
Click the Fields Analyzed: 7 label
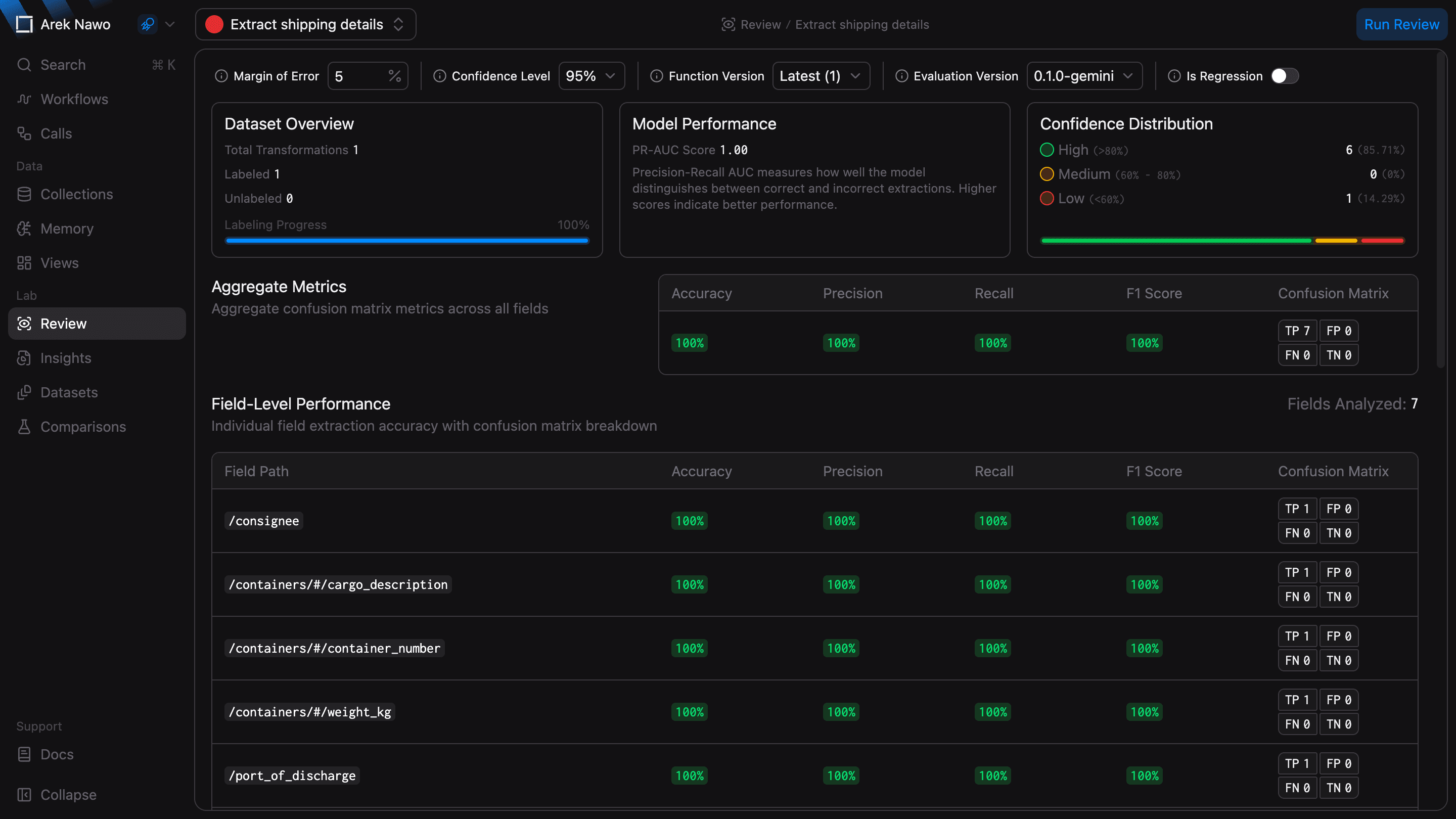pos(1352,404)
